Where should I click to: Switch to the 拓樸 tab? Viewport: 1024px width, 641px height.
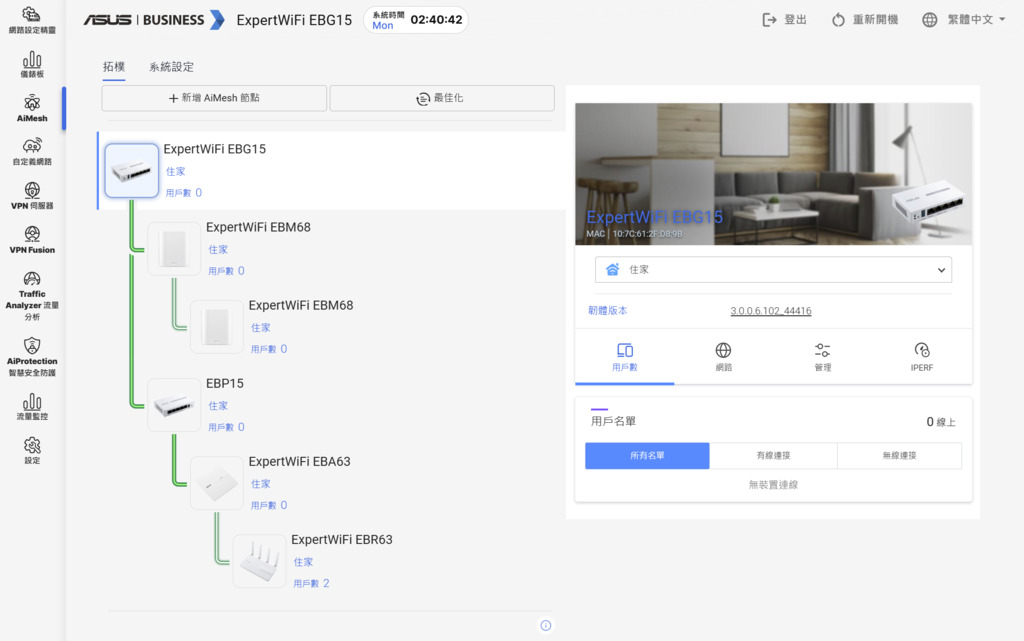[x=114, y=67]
